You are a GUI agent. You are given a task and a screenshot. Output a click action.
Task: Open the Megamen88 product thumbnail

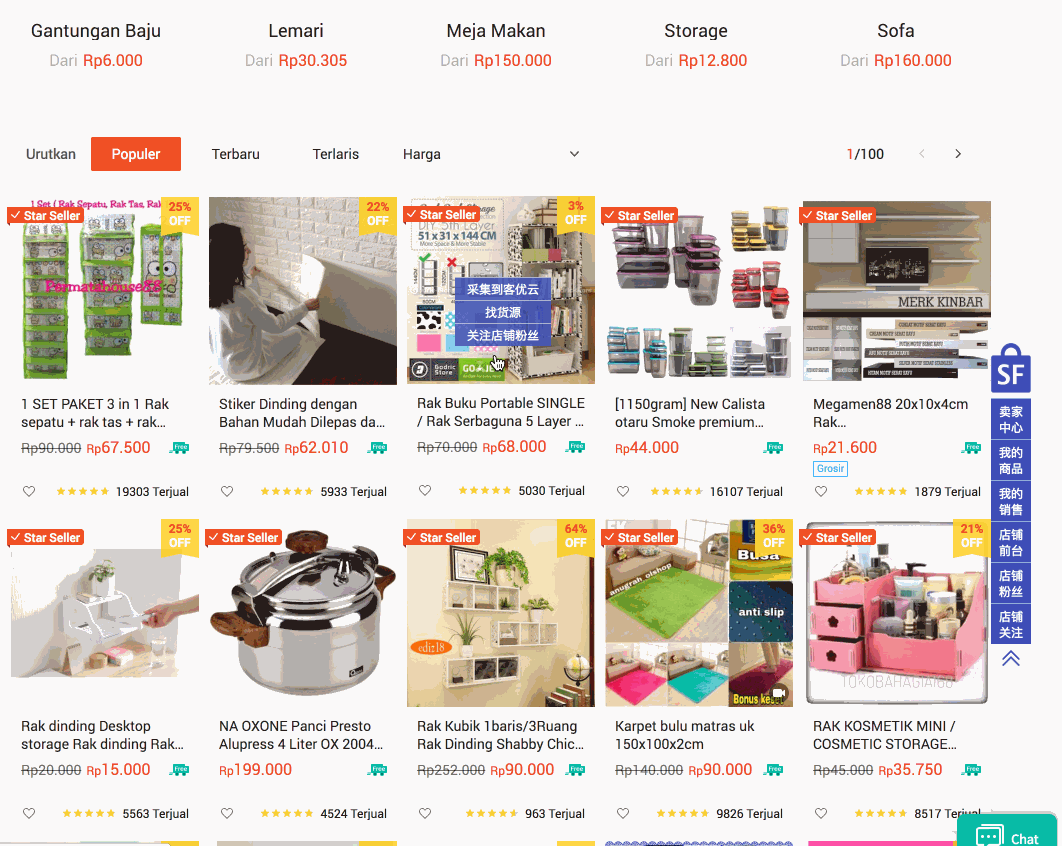(x=896, y=290)
